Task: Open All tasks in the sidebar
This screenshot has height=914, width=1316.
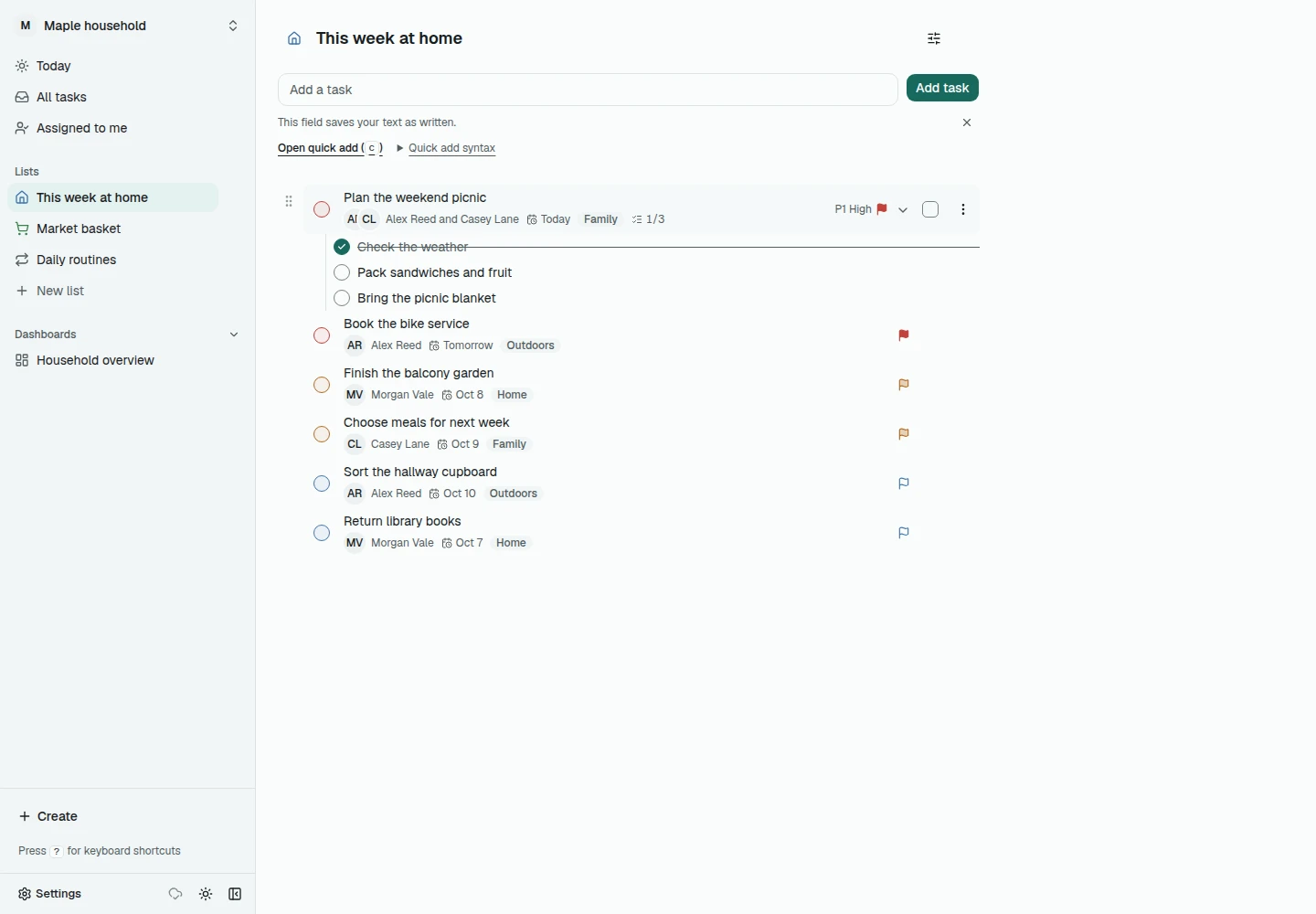Action: coord(113,97)
